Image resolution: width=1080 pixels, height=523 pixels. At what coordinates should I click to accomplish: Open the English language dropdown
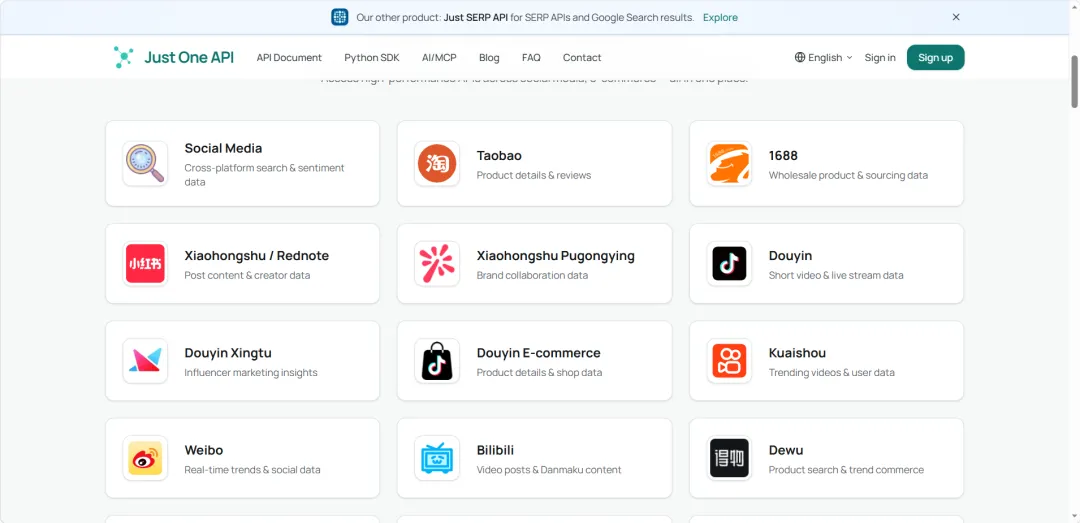[824, 57]
